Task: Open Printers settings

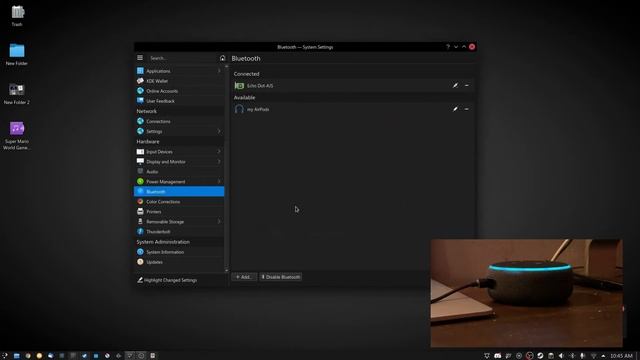Action: click(179, 211)
